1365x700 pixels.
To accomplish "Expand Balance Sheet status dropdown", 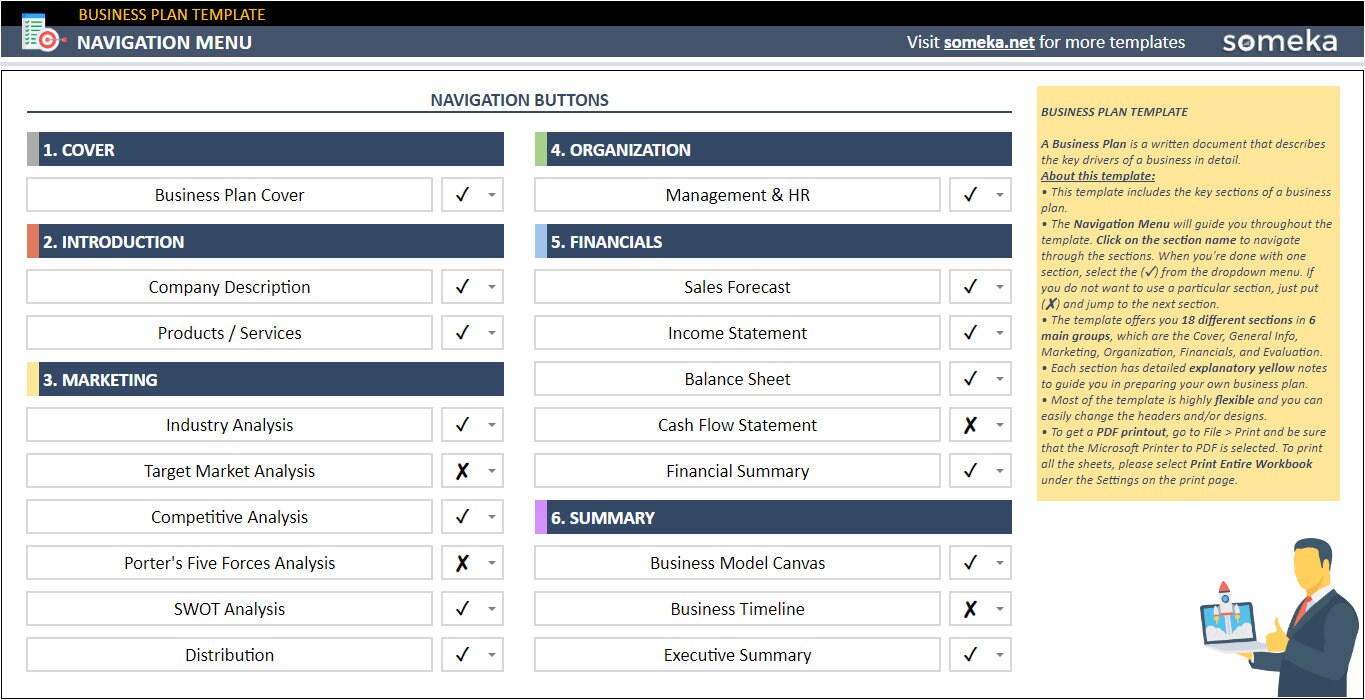I will coord(999,380).
